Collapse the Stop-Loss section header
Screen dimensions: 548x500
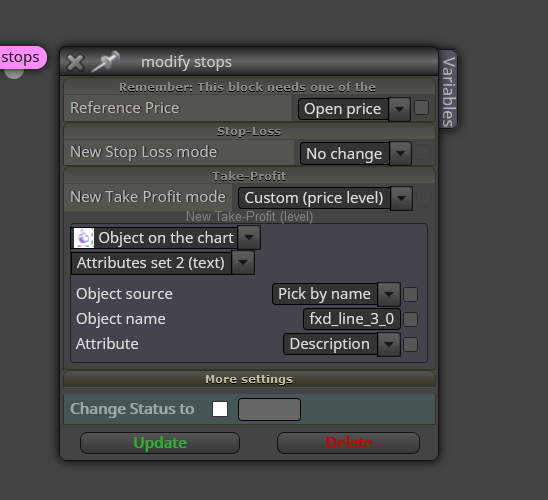point(249,131)
